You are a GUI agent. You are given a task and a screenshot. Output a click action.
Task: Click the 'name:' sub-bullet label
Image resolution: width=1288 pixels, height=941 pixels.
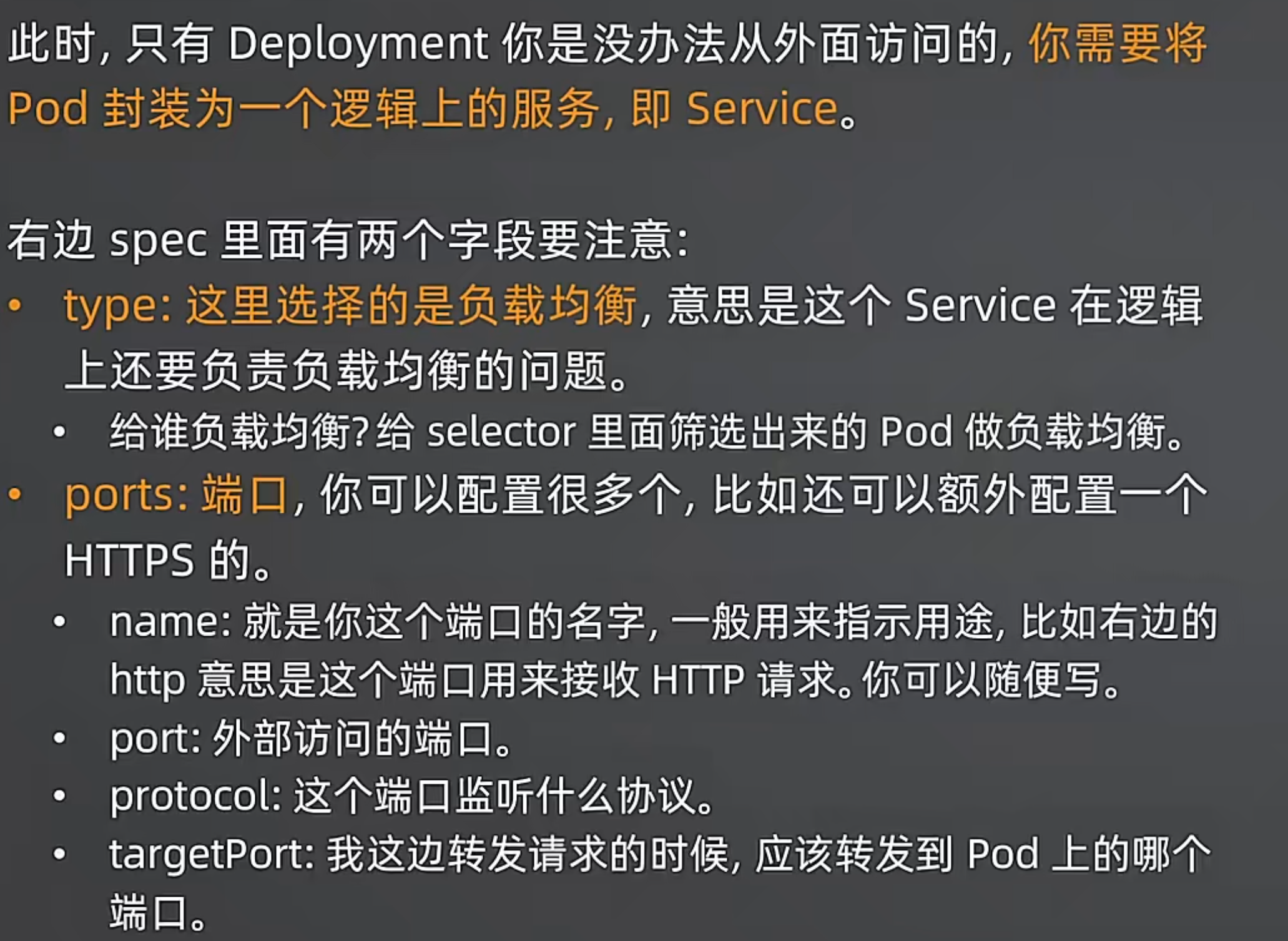(171, 622)
